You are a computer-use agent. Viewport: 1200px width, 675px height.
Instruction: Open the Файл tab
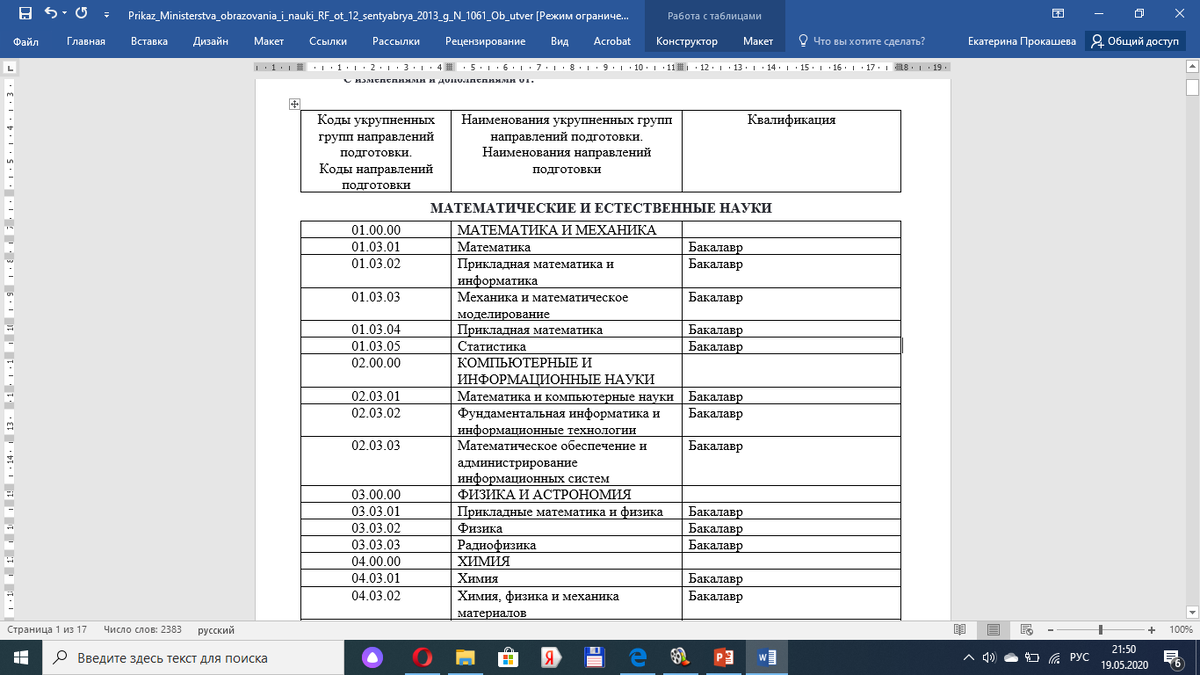(x=26, y=41)
